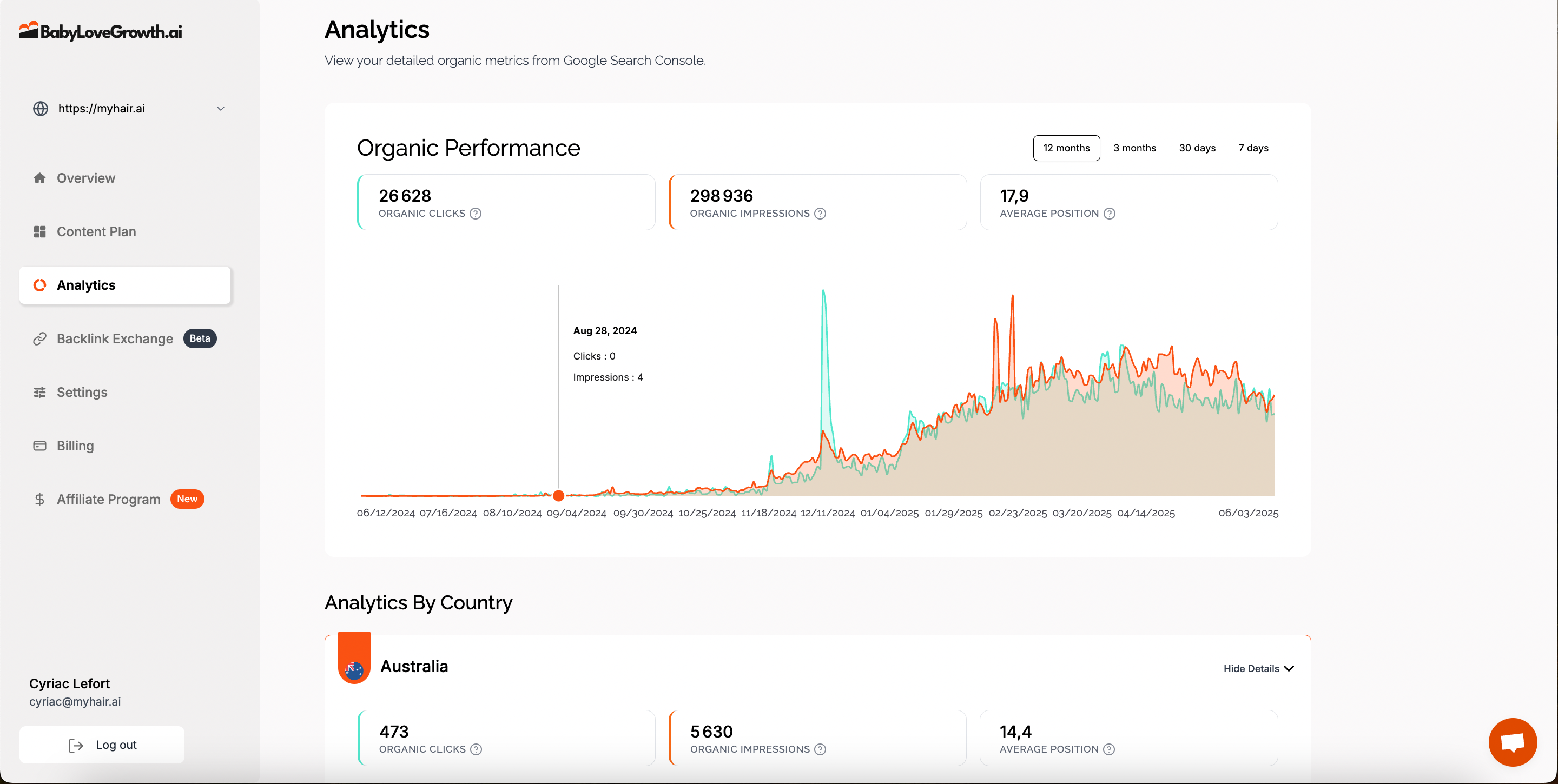Click help icon beside Organic Clicks
1558x784 pixels.
point(476,214)
